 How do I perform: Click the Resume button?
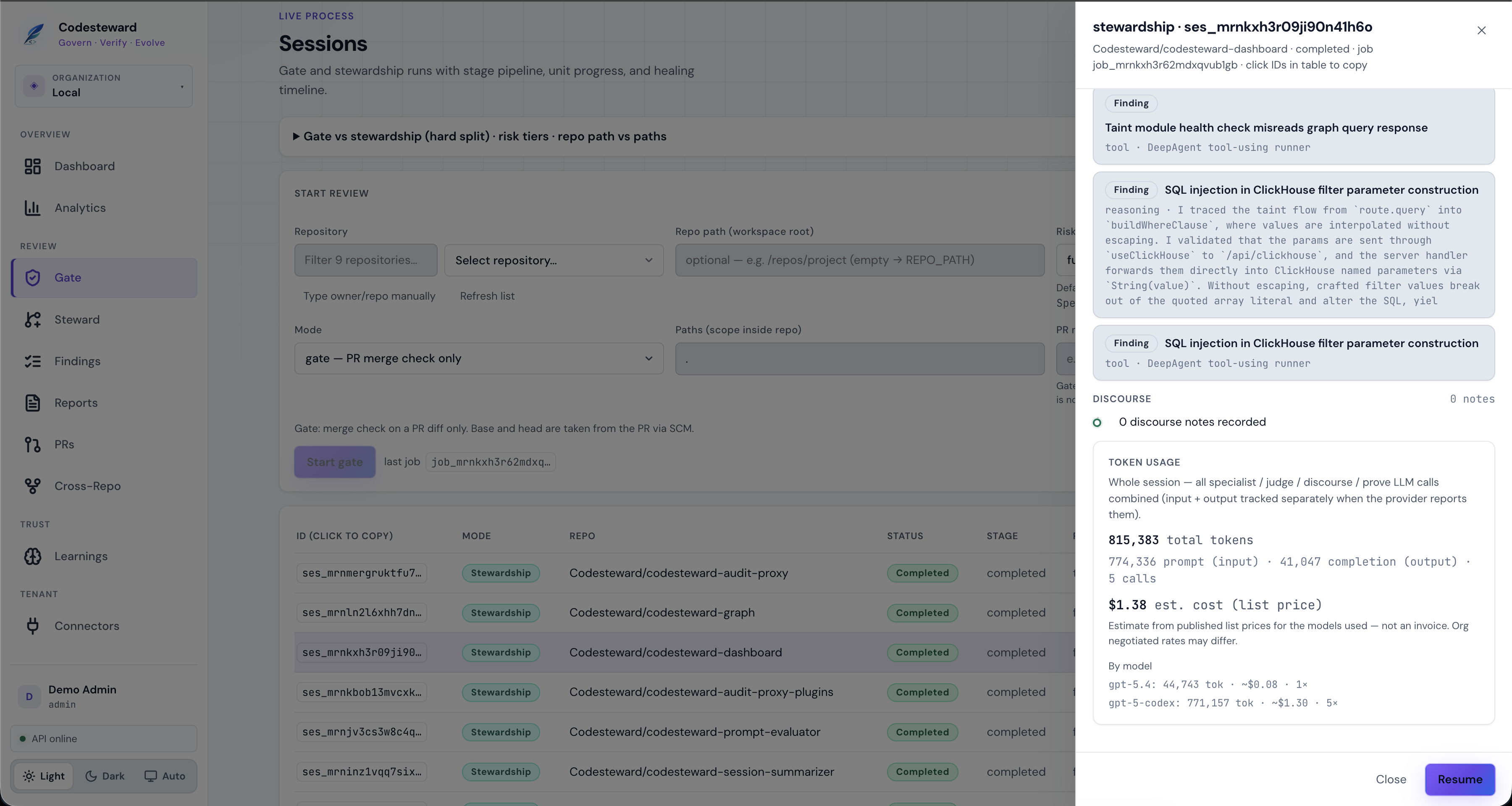pyautogui.click(x=1460, y=780)
